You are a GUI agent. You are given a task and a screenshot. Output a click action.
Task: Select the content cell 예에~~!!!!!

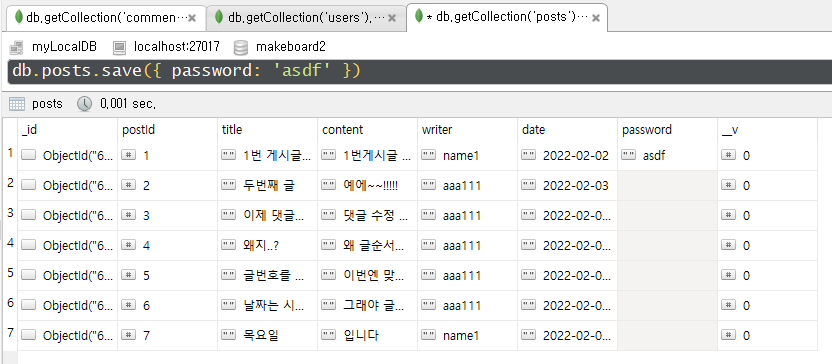point(367,185)
